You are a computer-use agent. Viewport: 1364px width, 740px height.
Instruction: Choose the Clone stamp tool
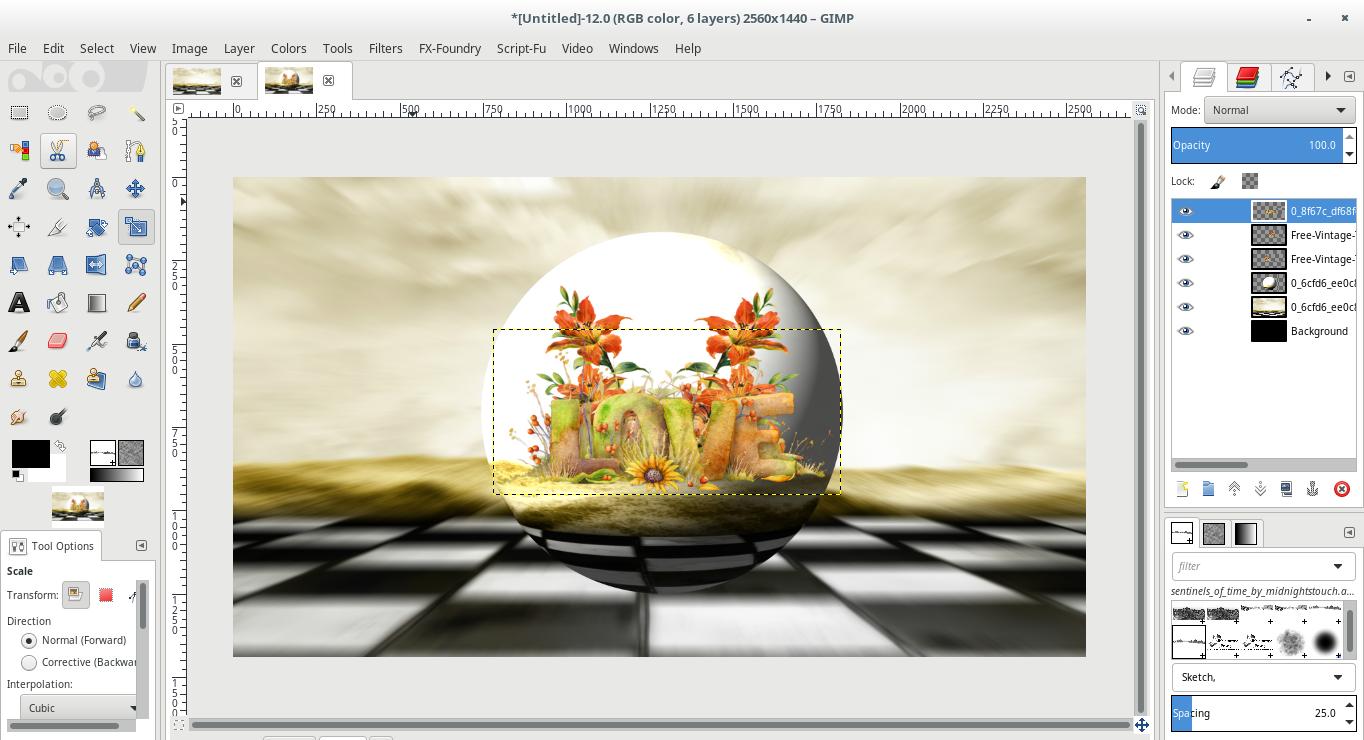[19, 379]
